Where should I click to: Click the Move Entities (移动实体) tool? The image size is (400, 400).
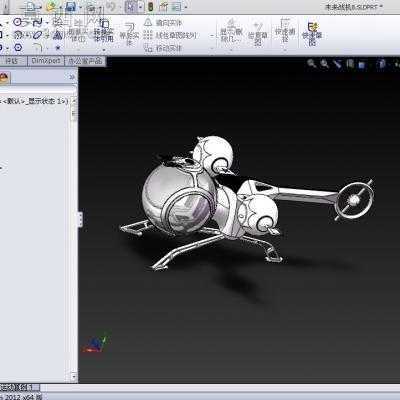(163, 48)
